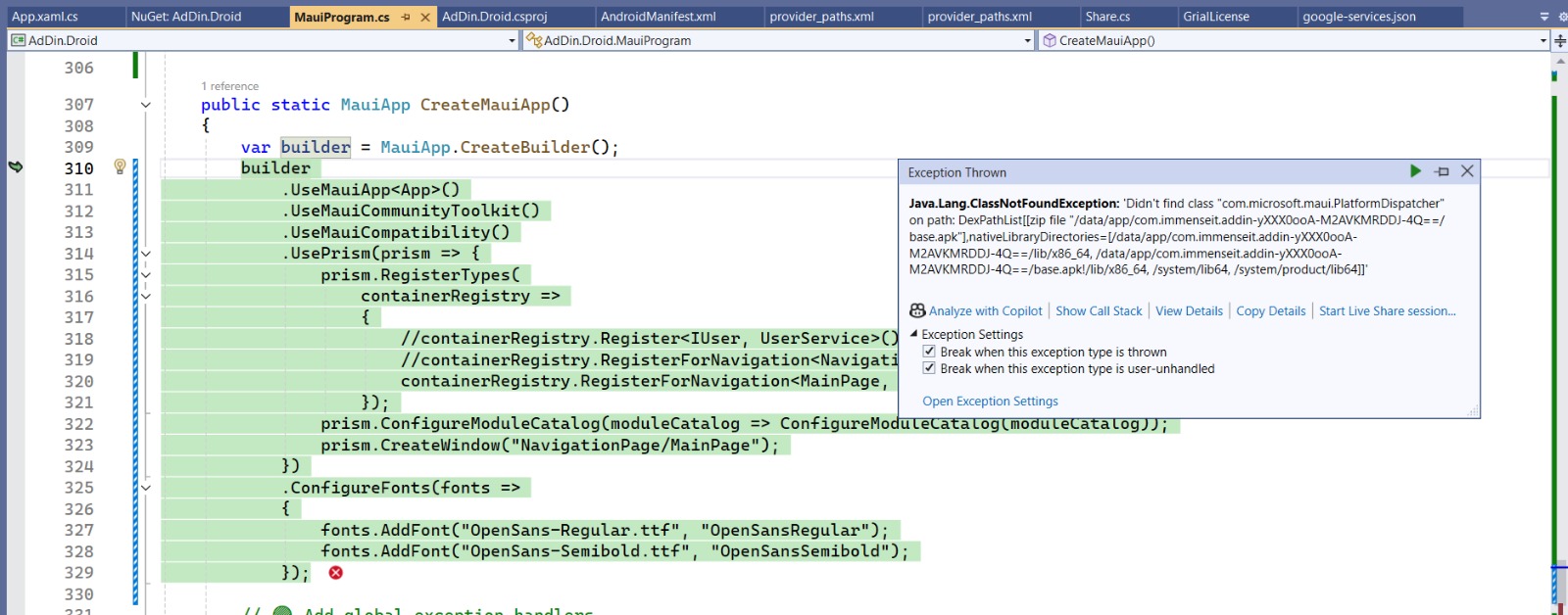The image size is (1568, 615).
Task: Collapse the UsePrism block at line 314
Action: pos(146,254)
